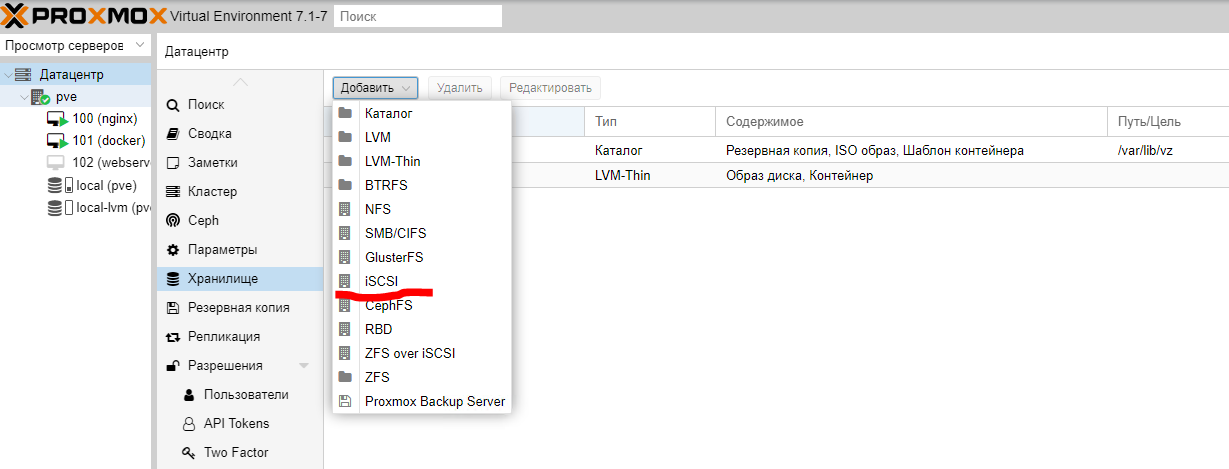
Task: Focus the Поиск search field at top
Action: point(417,16)
